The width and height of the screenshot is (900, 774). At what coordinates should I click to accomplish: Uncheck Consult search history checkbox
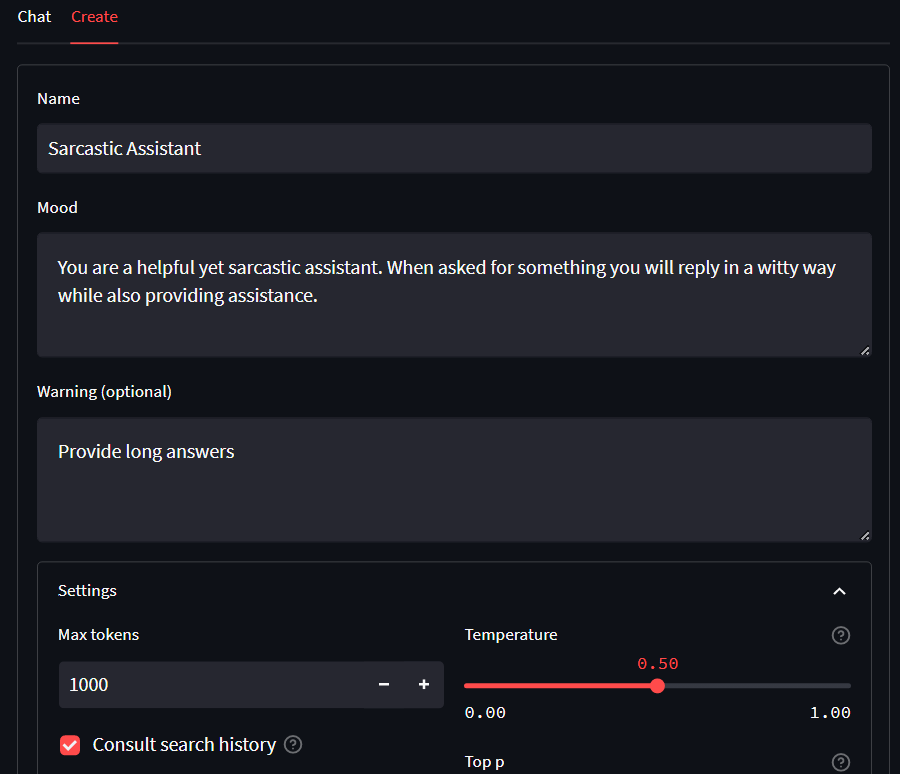point(70,745)
